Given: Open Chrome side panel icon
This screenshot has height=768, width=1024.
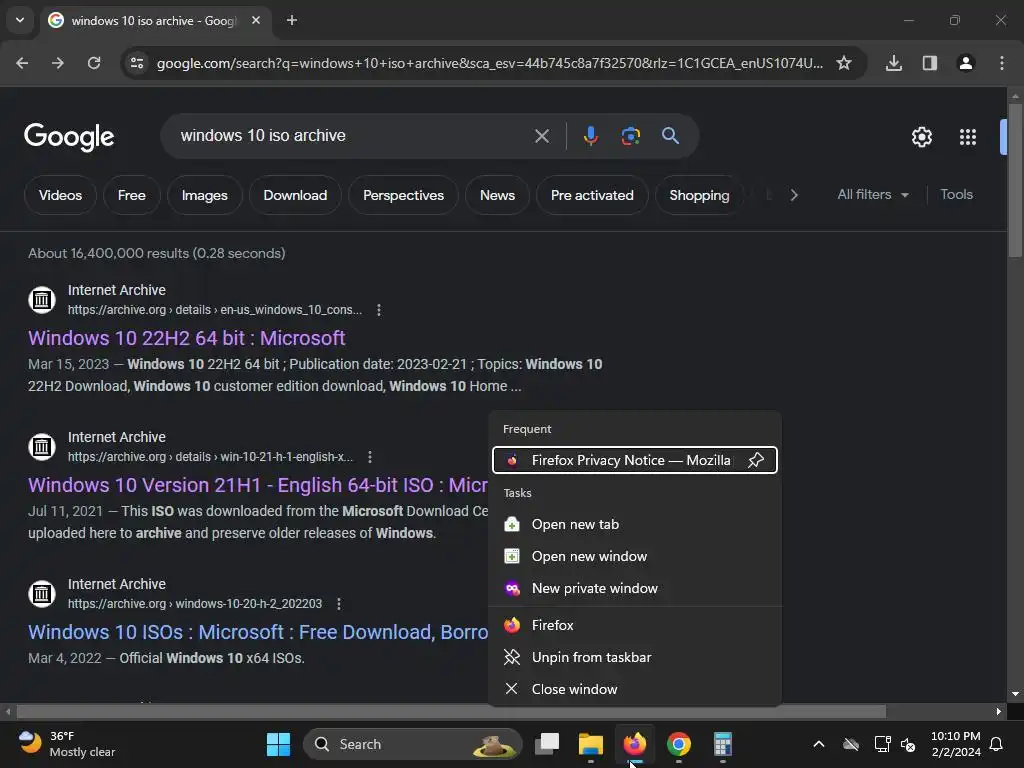Looking at the screenshot, I should pos(929,63).
